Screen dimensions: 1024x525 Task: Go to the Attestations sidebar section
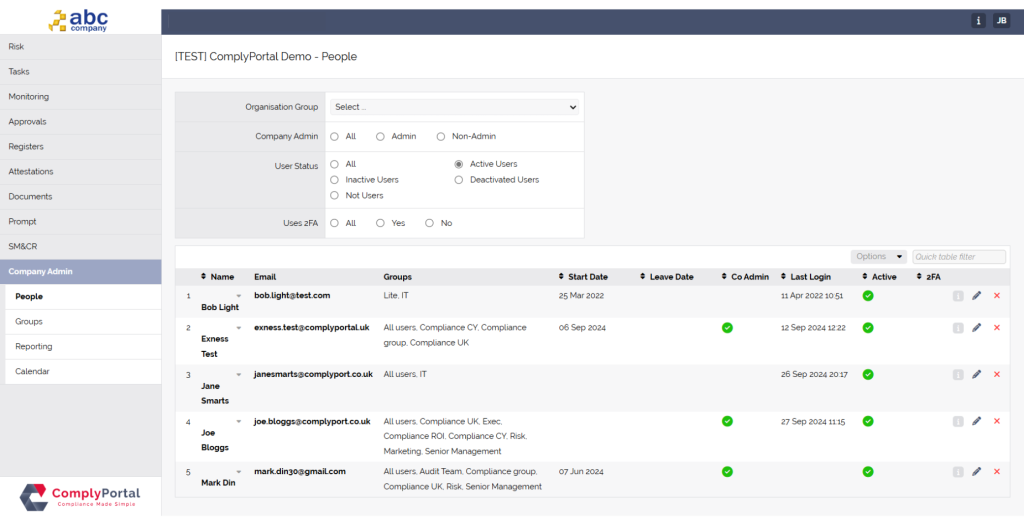[31, 172]
